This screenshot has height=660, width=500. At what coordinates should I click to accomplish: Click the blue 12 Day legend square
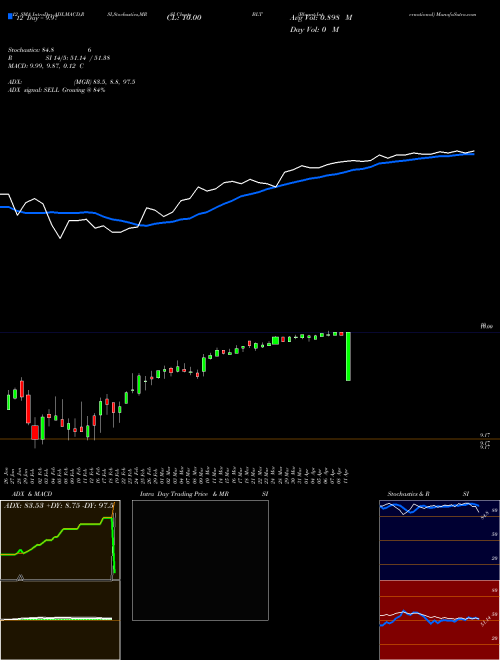click(x=11, y=16)
